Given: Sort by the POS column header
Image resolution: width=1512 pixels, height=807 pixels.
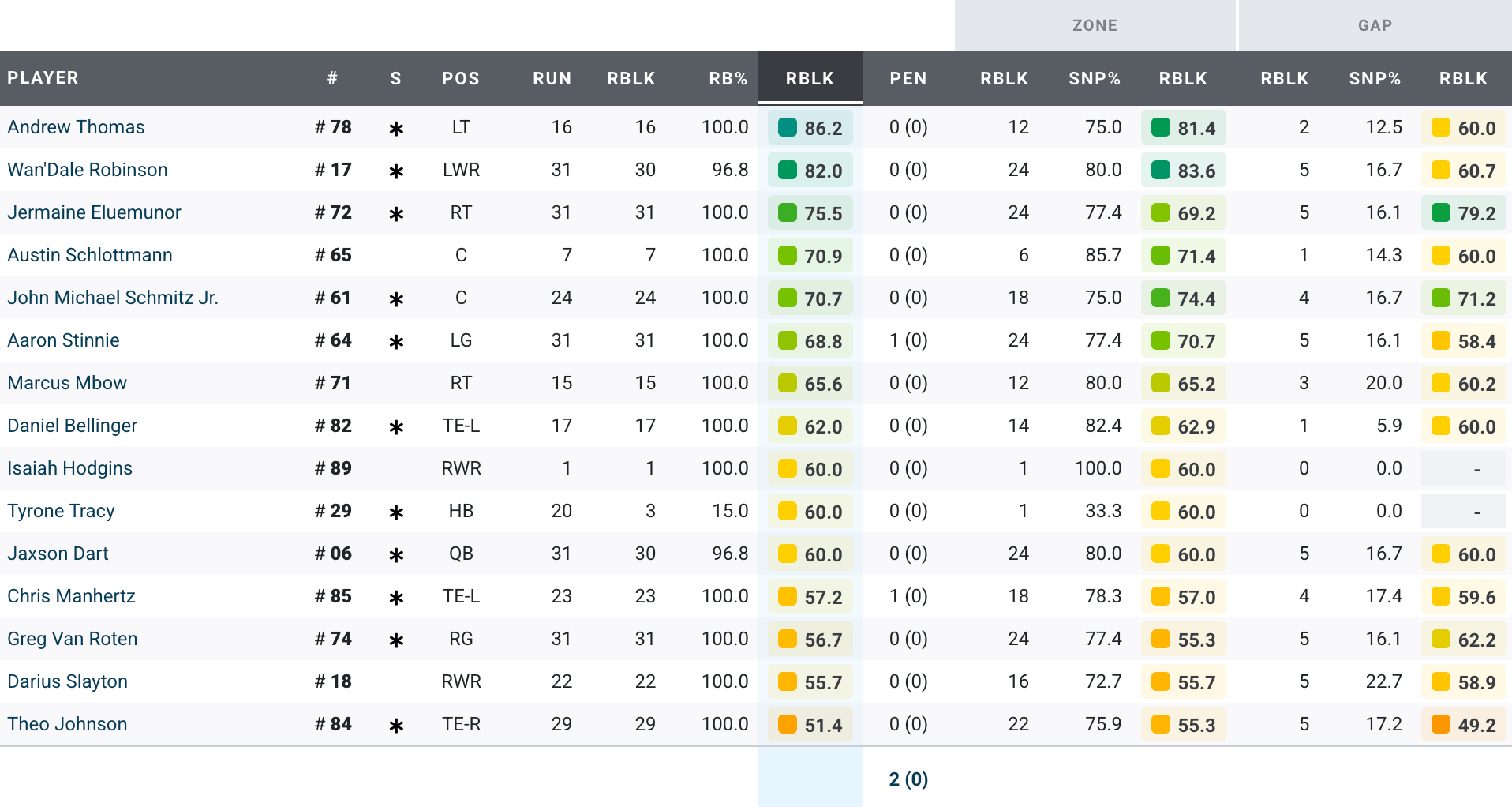Looking at the screenshot, I should [461, 78].
